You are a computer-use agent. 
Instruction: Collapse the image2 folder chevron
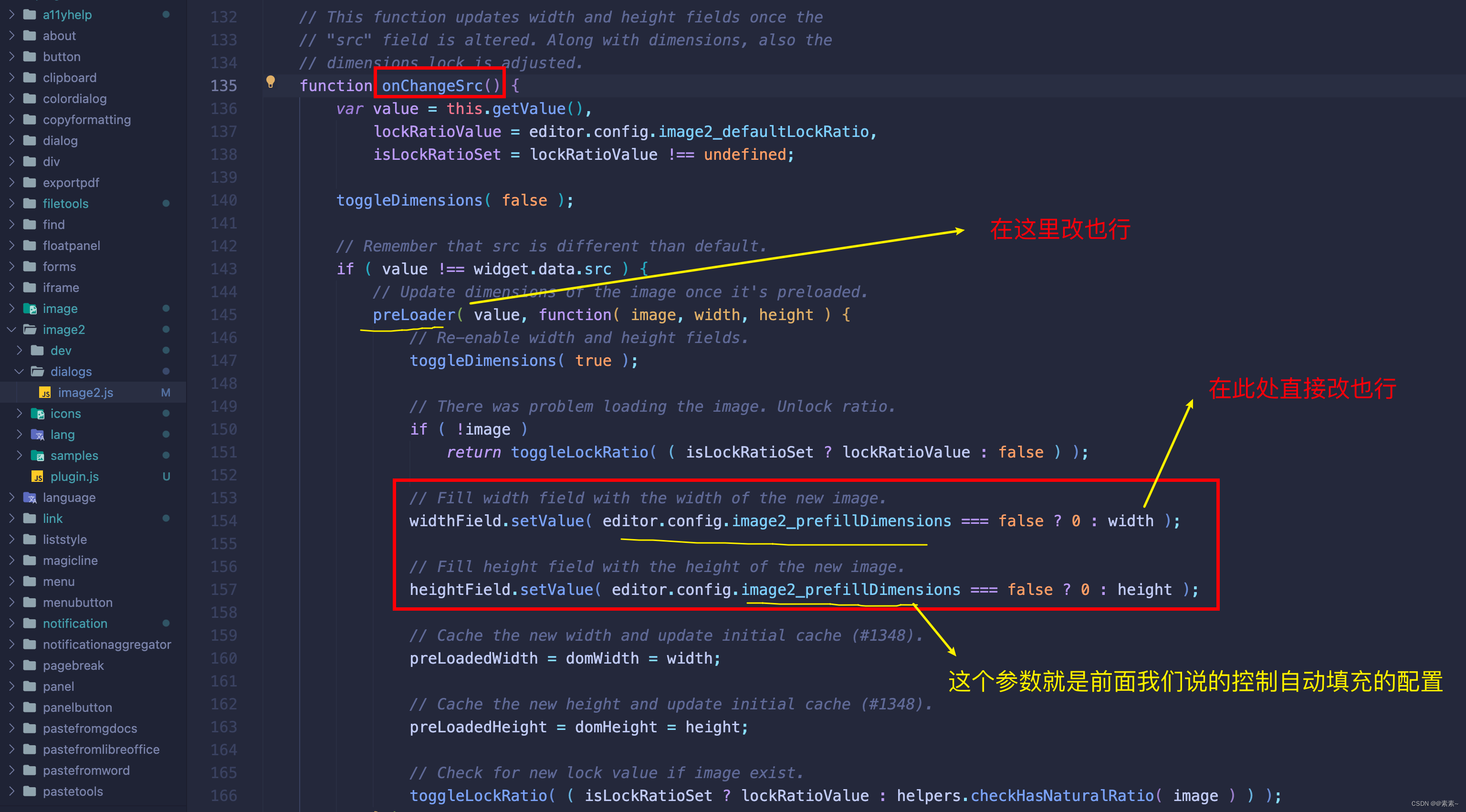[x=11, y=330]
